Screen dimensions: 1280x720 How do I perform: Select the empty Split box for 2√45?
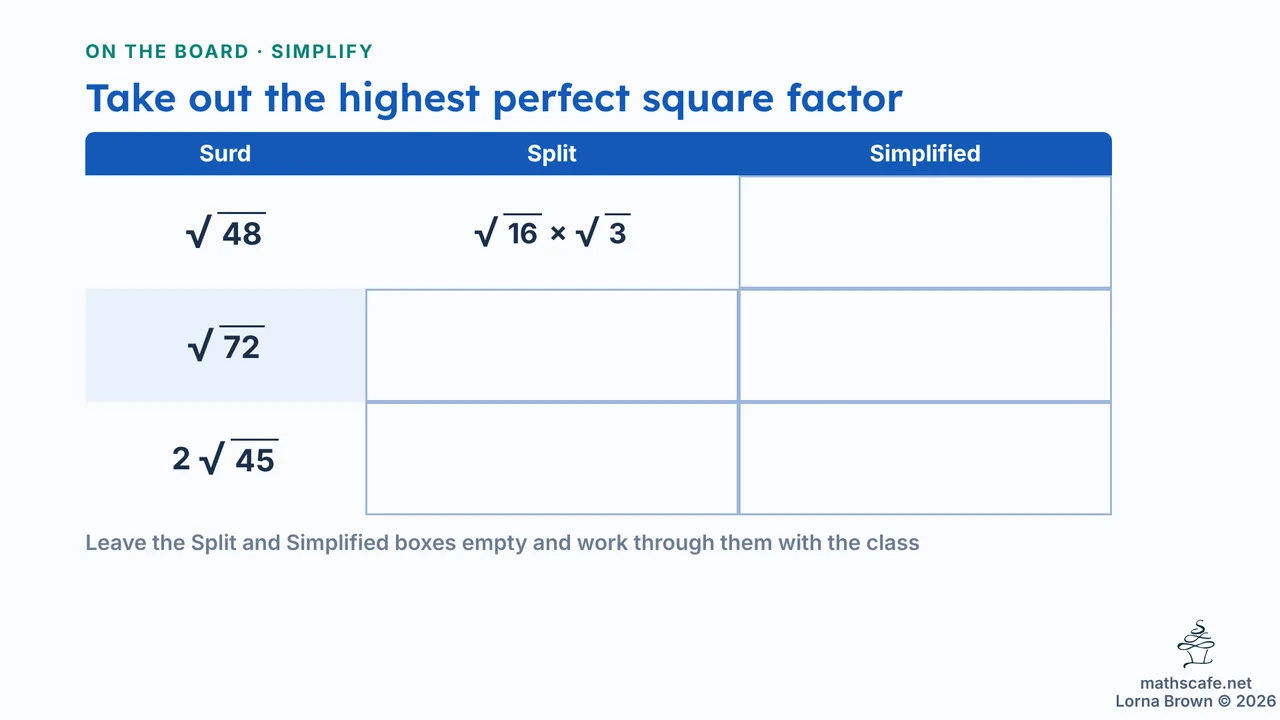coord(552,458)
